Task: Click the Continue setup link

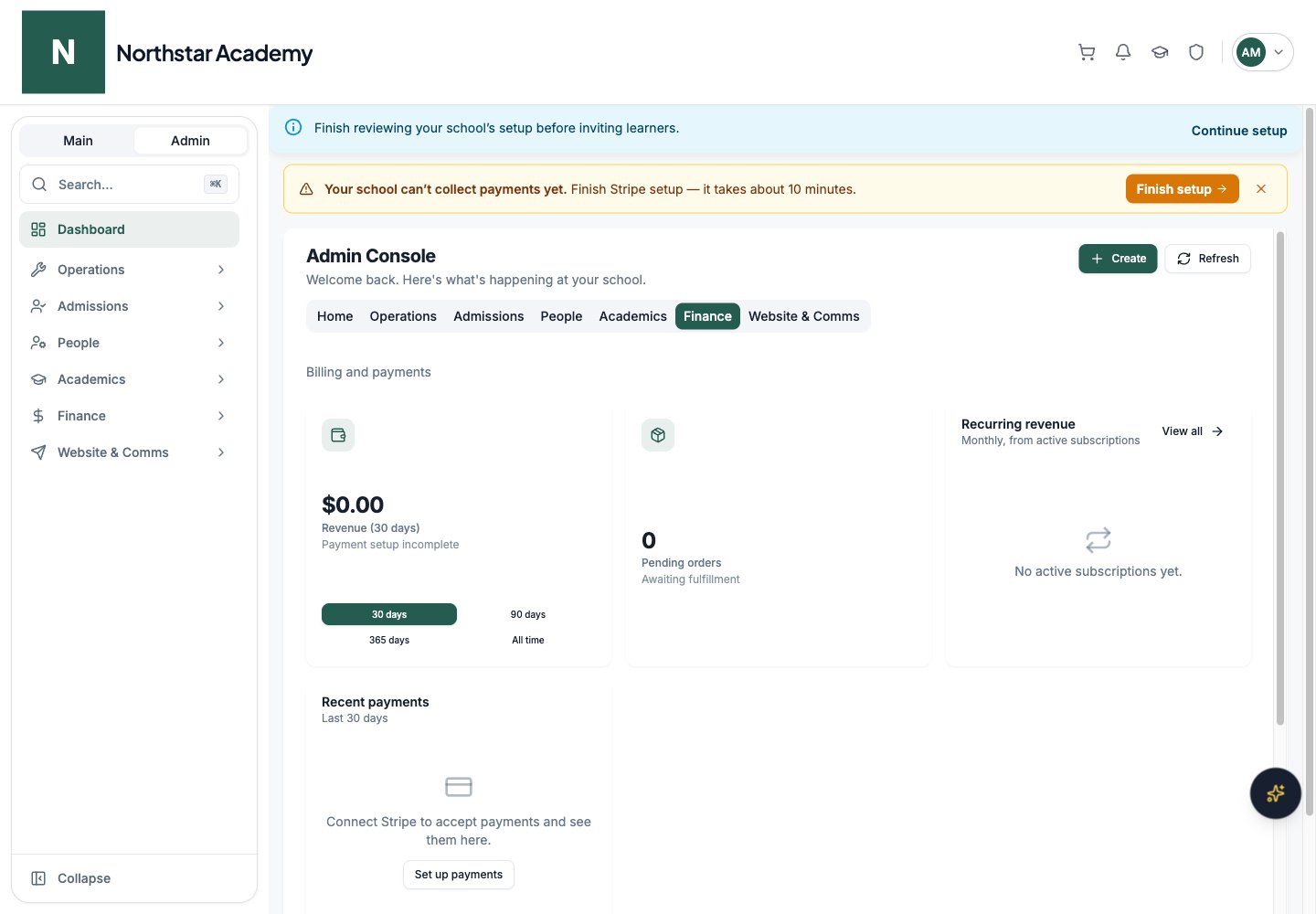Action: coord(1239,131)
